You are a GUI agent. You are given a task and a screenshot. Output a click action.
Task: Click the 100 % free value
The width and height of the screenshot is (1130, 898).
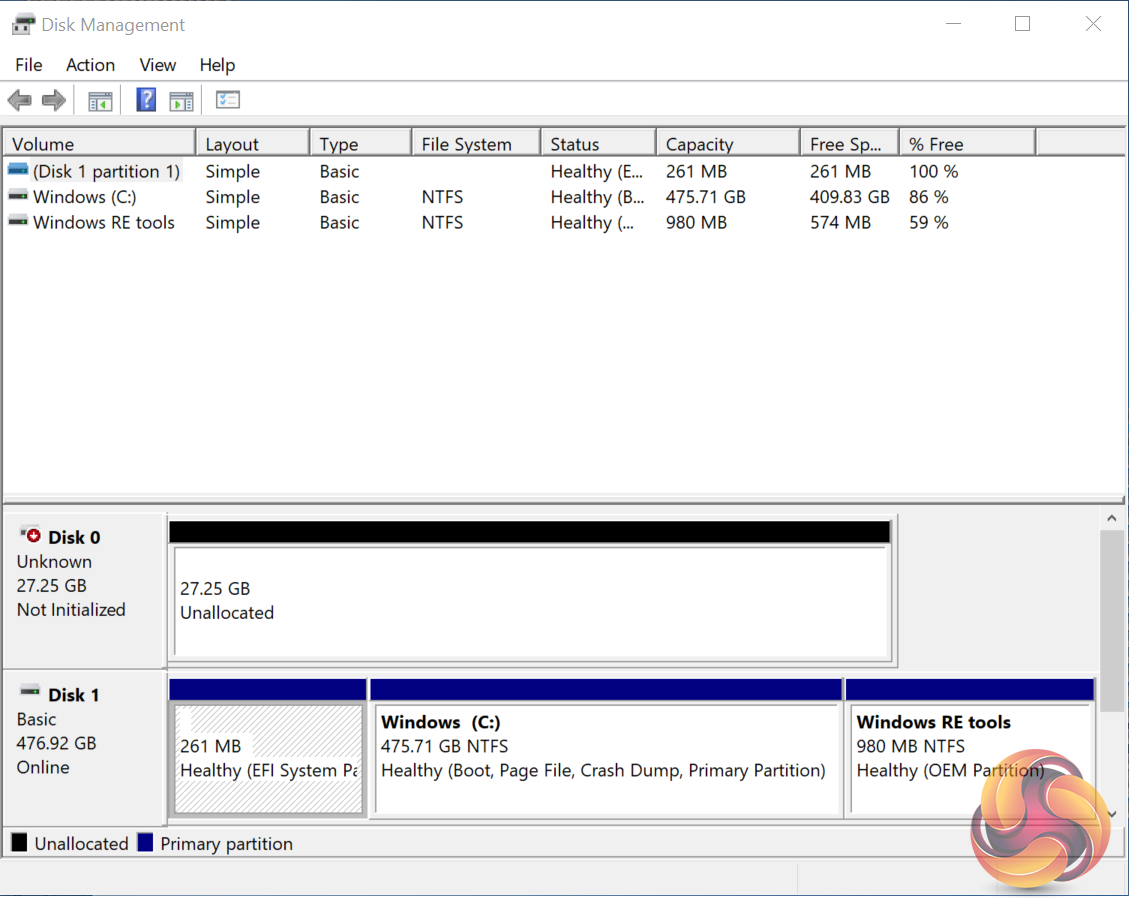[x=933, y=172]
